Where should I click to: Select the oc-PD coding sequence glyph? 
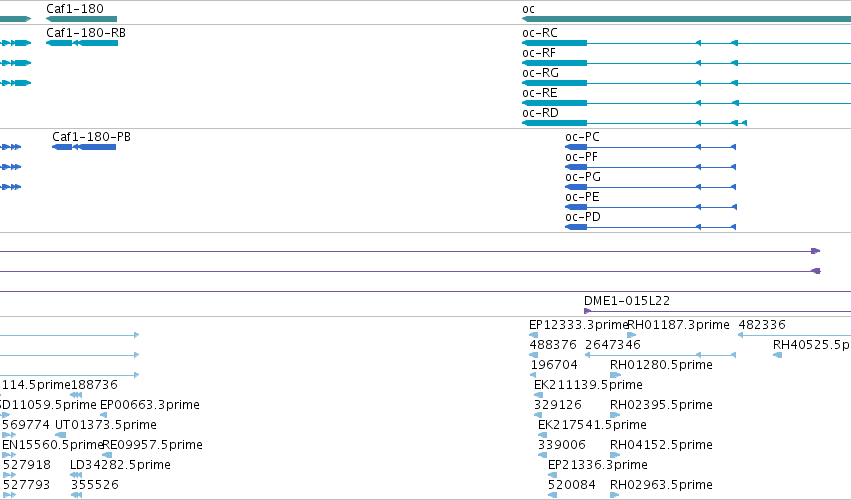click(x=651, y=227)
